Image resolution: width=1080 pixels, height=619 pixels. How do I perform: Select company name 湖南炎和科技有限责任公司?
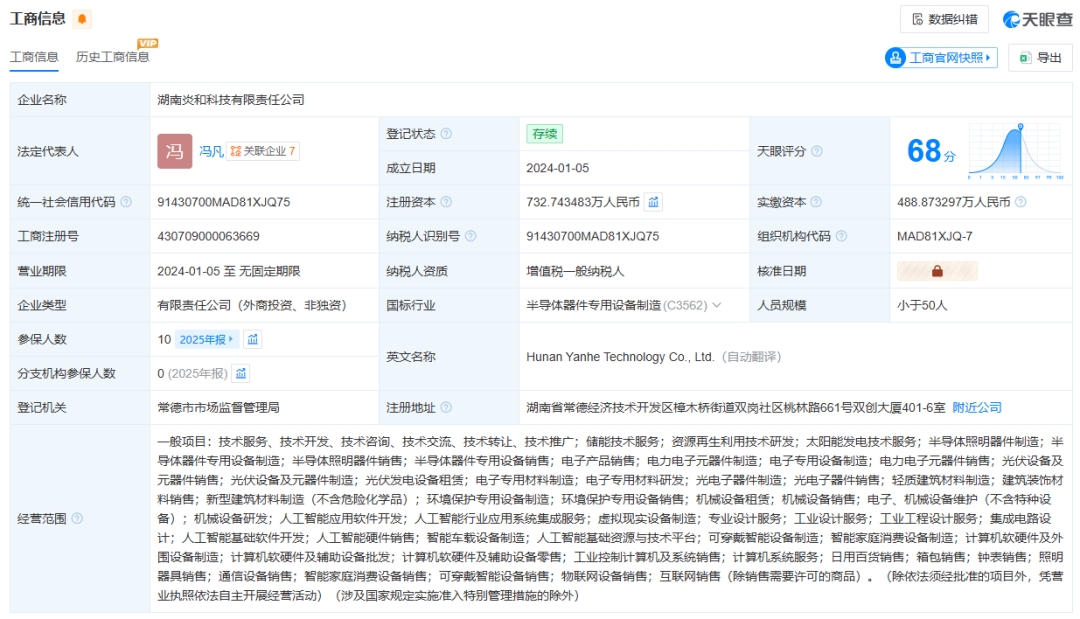pos(231,100)
